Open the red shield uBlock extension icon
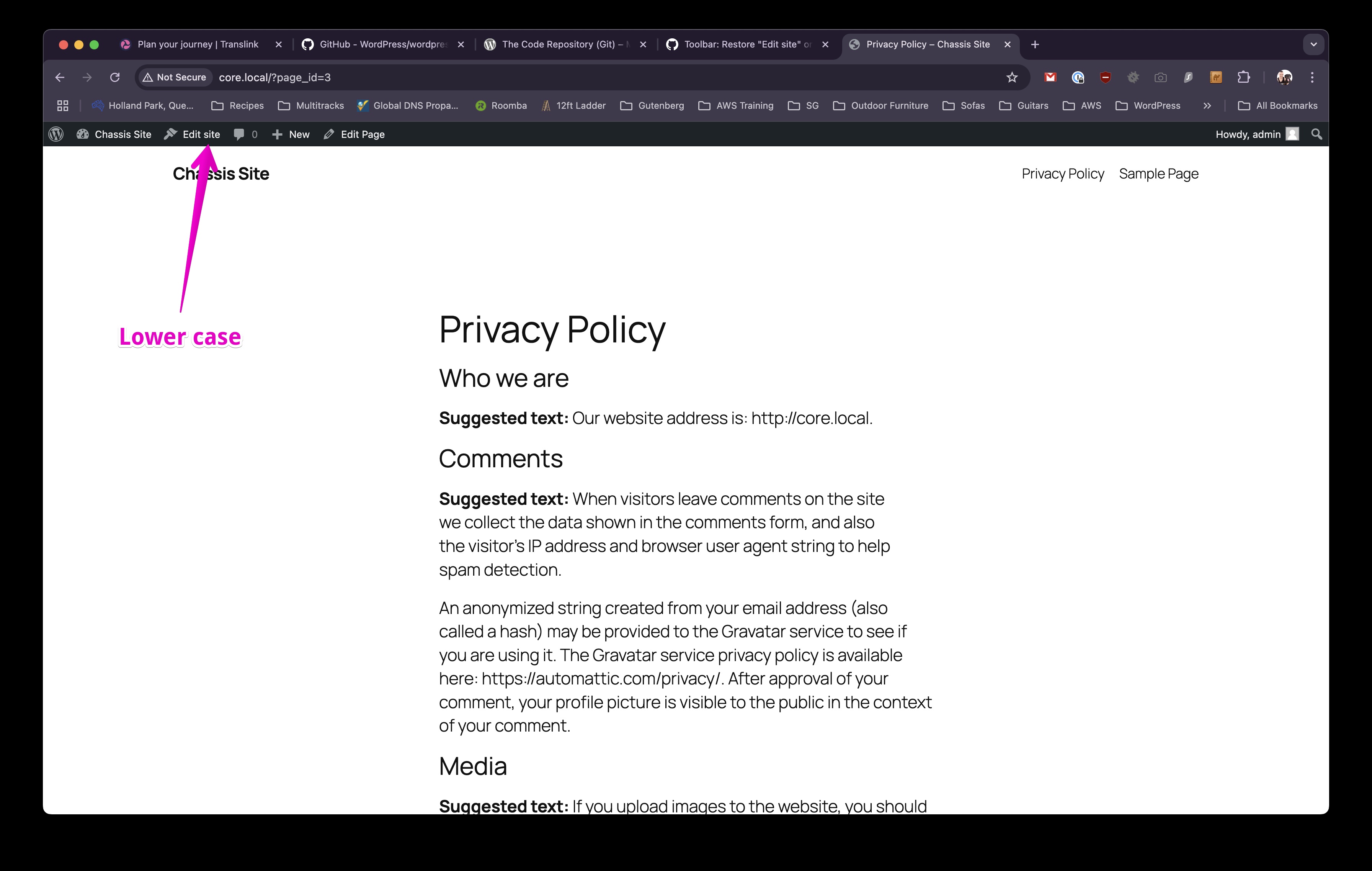The image size is (1372, 871). click(1105, 77)
